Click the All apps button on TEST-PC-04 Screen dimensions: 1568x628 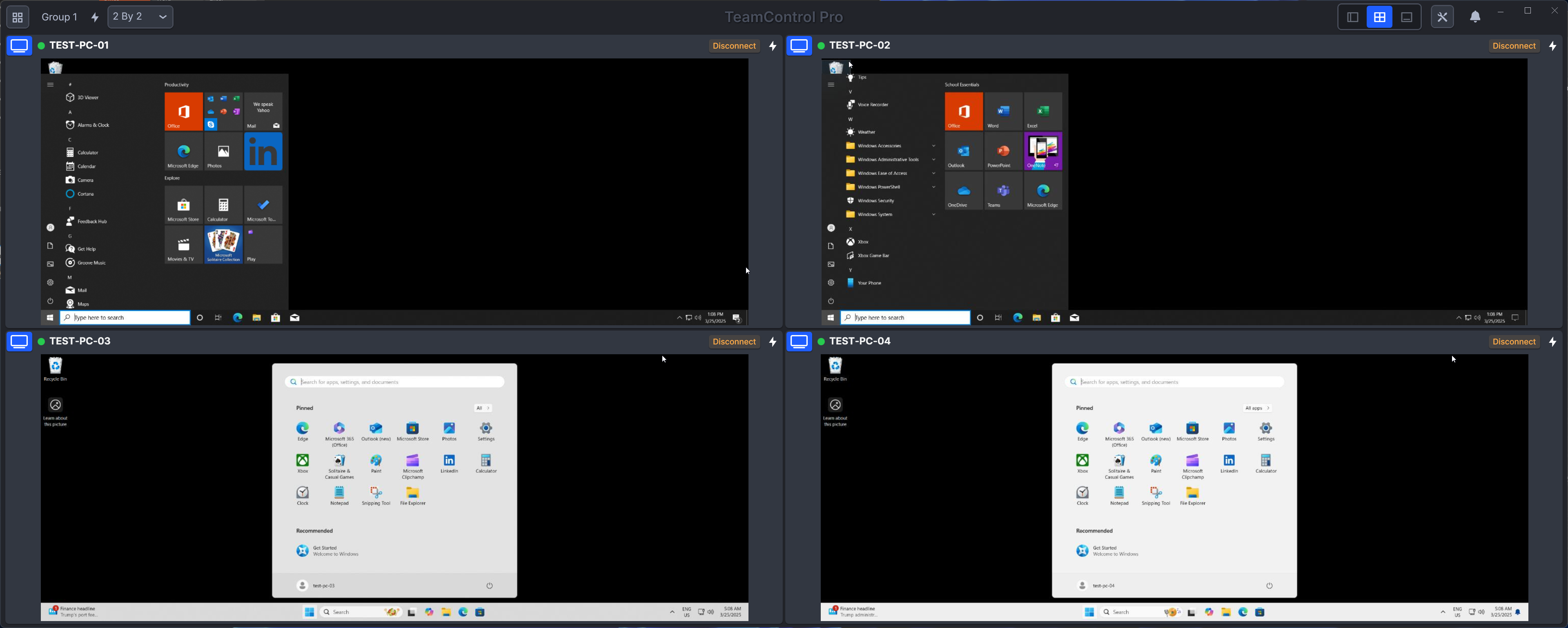(1257, 408)
